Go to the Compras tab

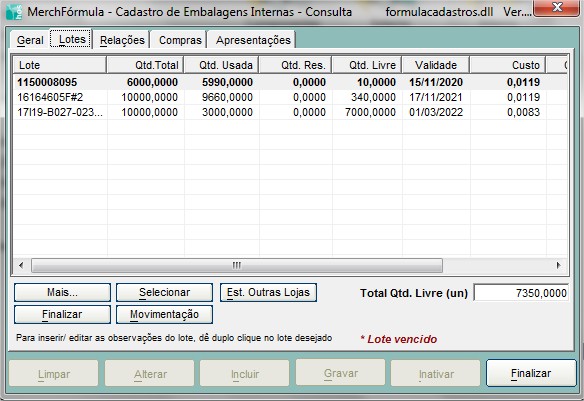pyautogui.click(x=180, y=40)
